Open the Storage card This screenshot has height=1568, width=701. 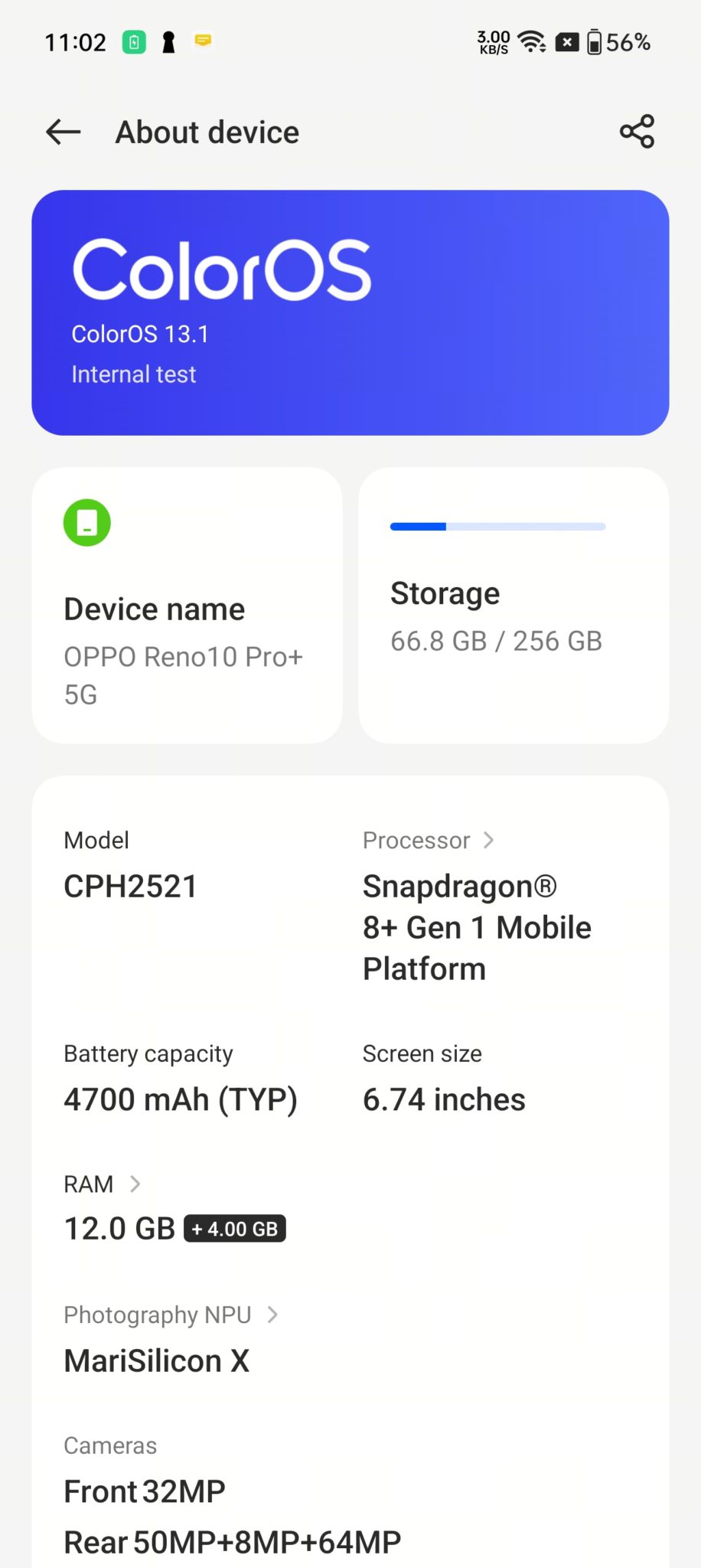pyautogui.click(x=514, y=606)
